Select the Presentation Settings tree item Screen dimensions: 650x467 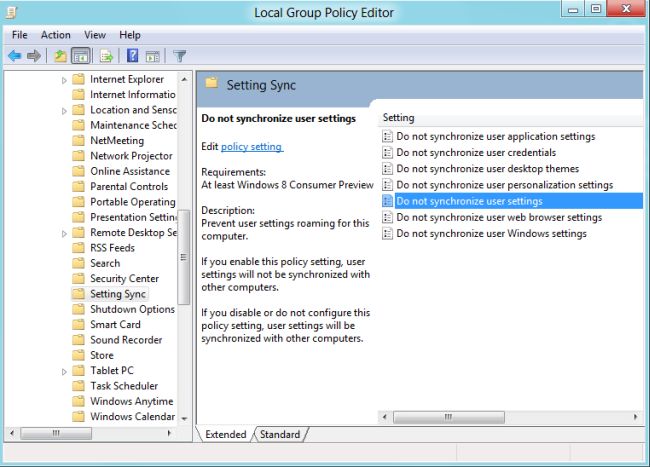tap(133, 217)
